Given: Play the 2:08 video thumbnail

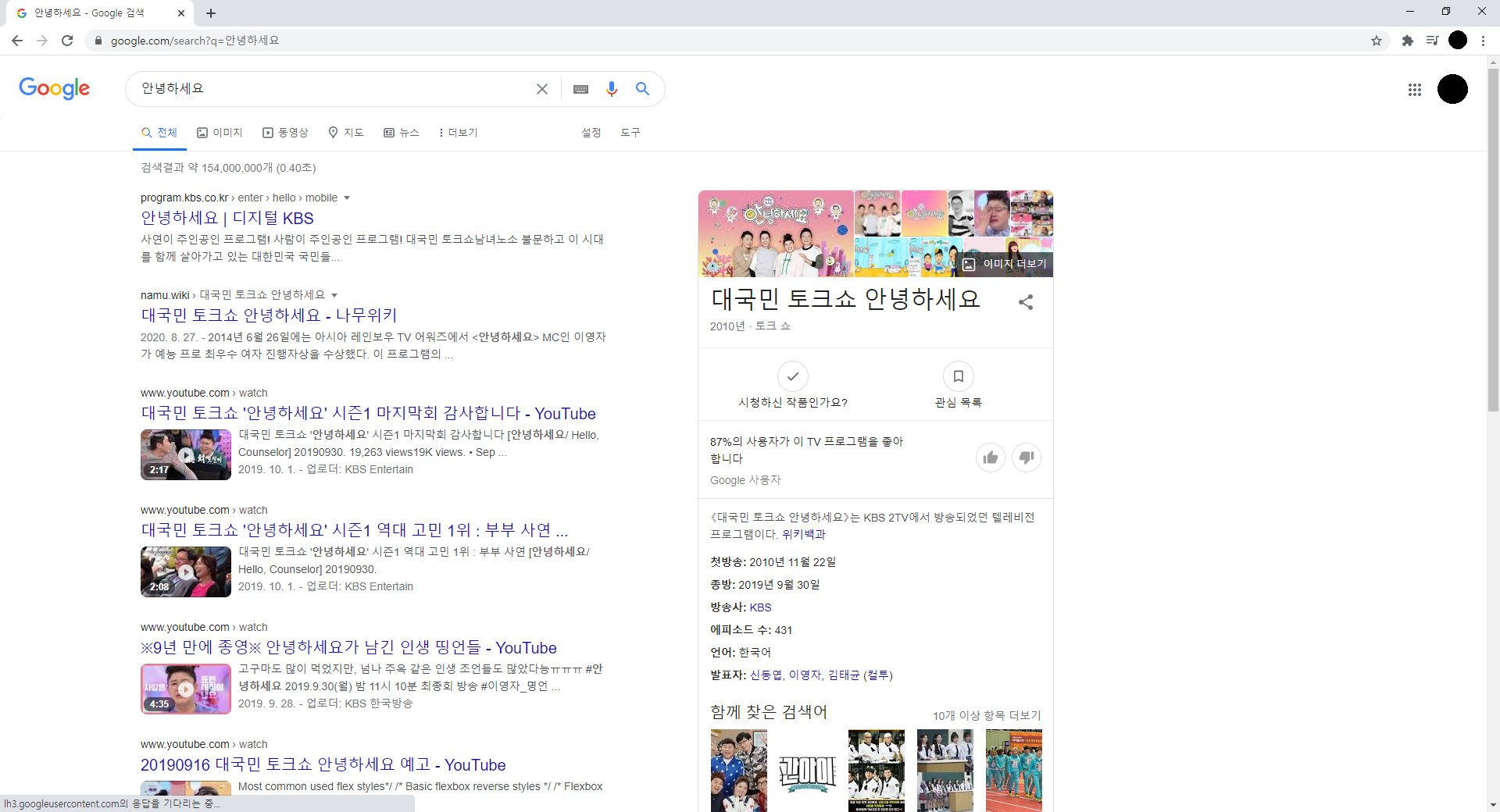Looking at the screenshot, I should (186, 572).
